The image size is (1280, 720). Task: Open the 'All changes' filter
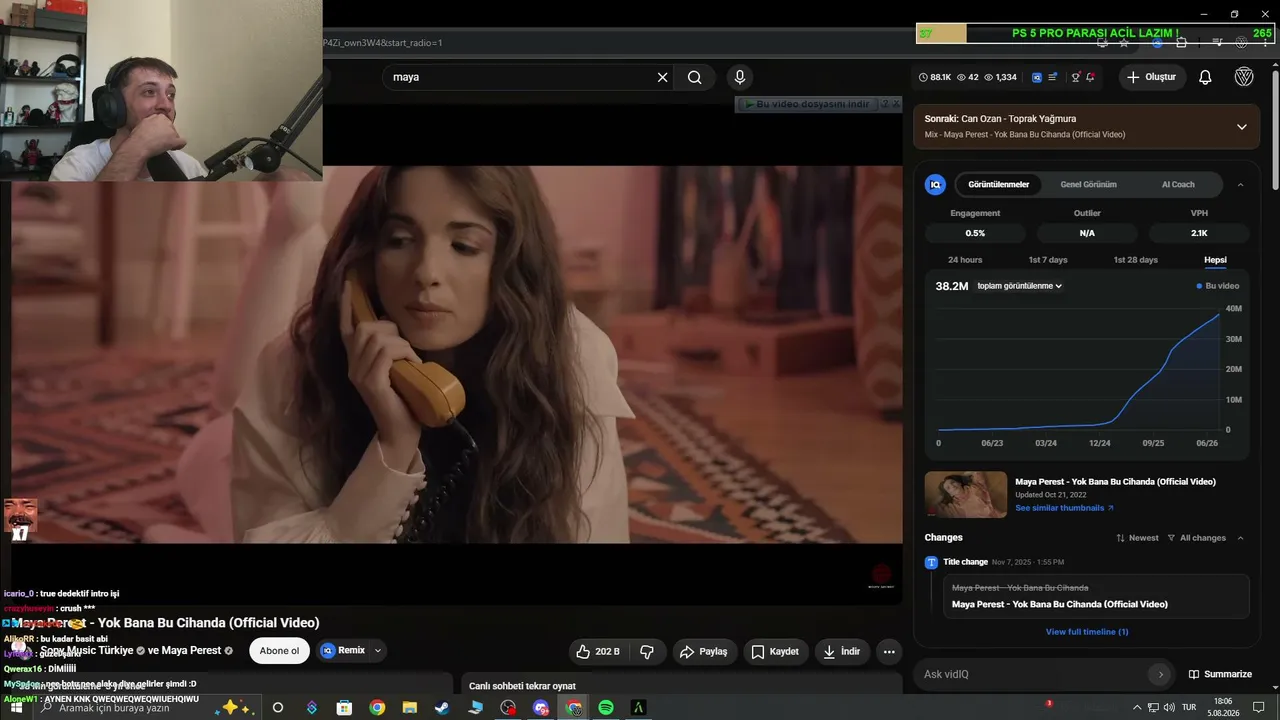pos(1196,538)
